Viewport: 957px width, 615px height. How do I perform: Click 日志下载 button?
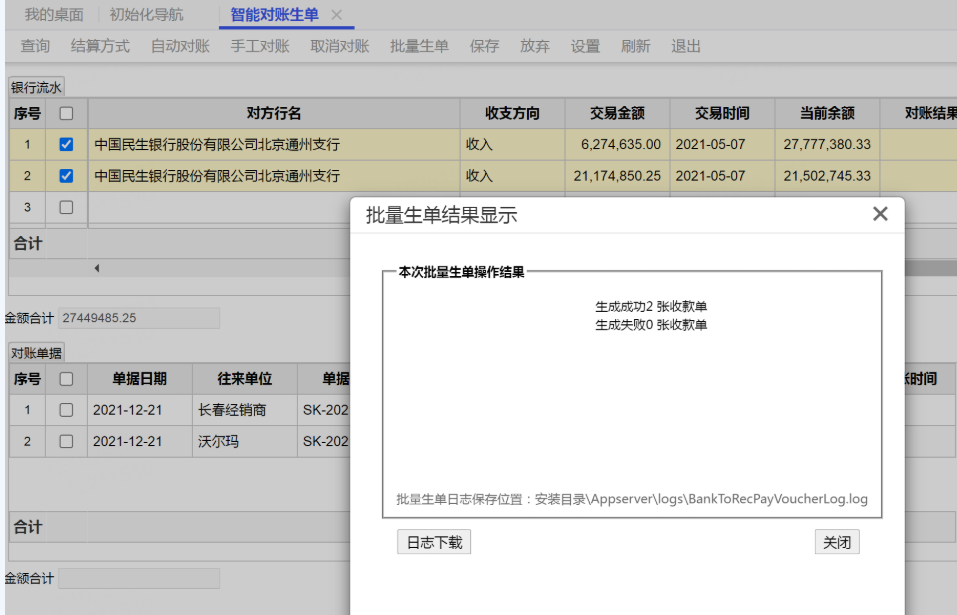tap(433, 542)
